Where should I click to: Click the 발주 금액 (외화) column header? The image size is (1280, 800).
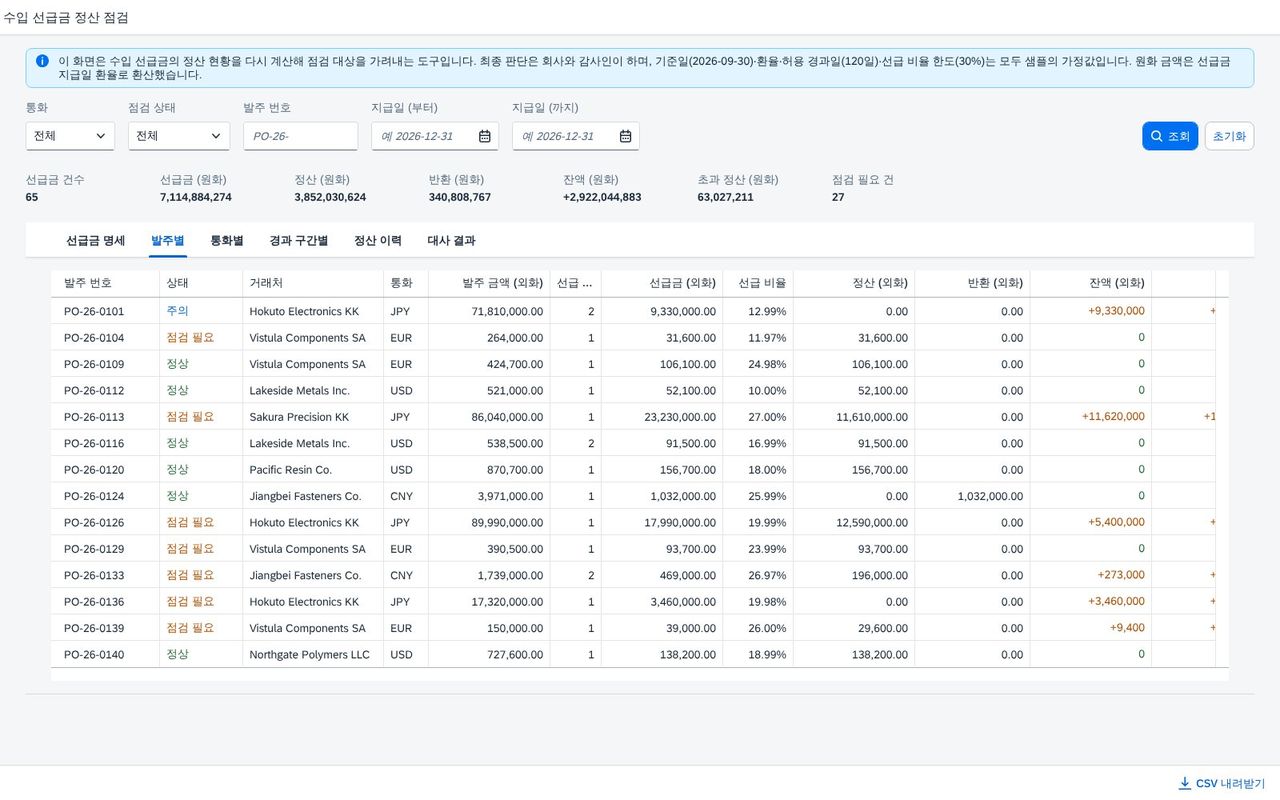(x=489, y=283)
